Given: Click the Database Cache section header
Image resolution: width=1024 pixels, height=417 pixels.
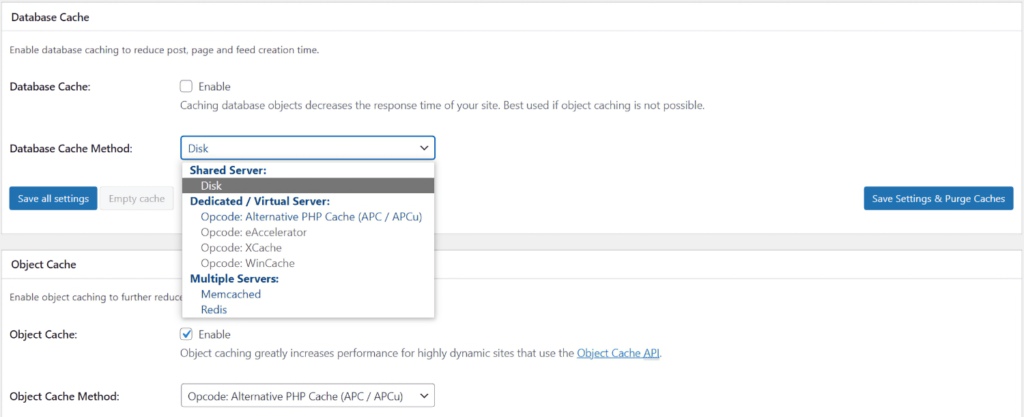Looking at the screenshot, I should point(52,17).
